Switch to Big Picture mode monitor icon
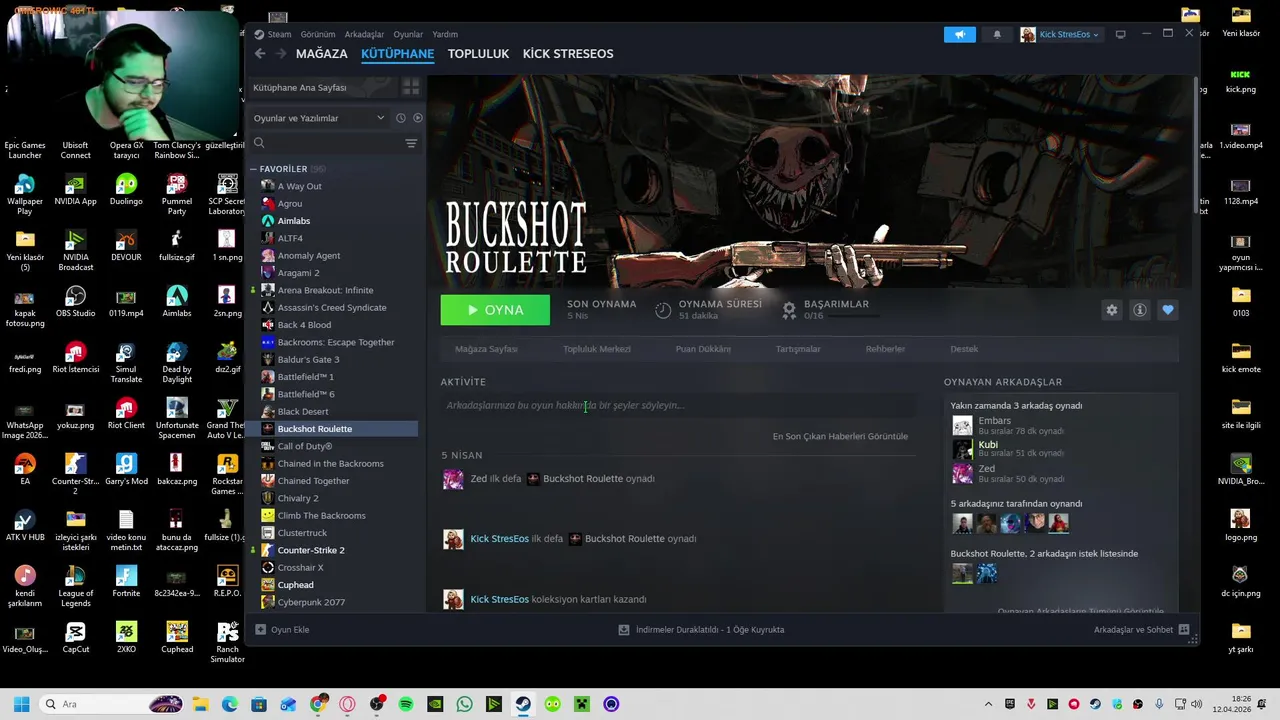Viewport: 1280px width, 720px height. click(x=1120, y=34)
